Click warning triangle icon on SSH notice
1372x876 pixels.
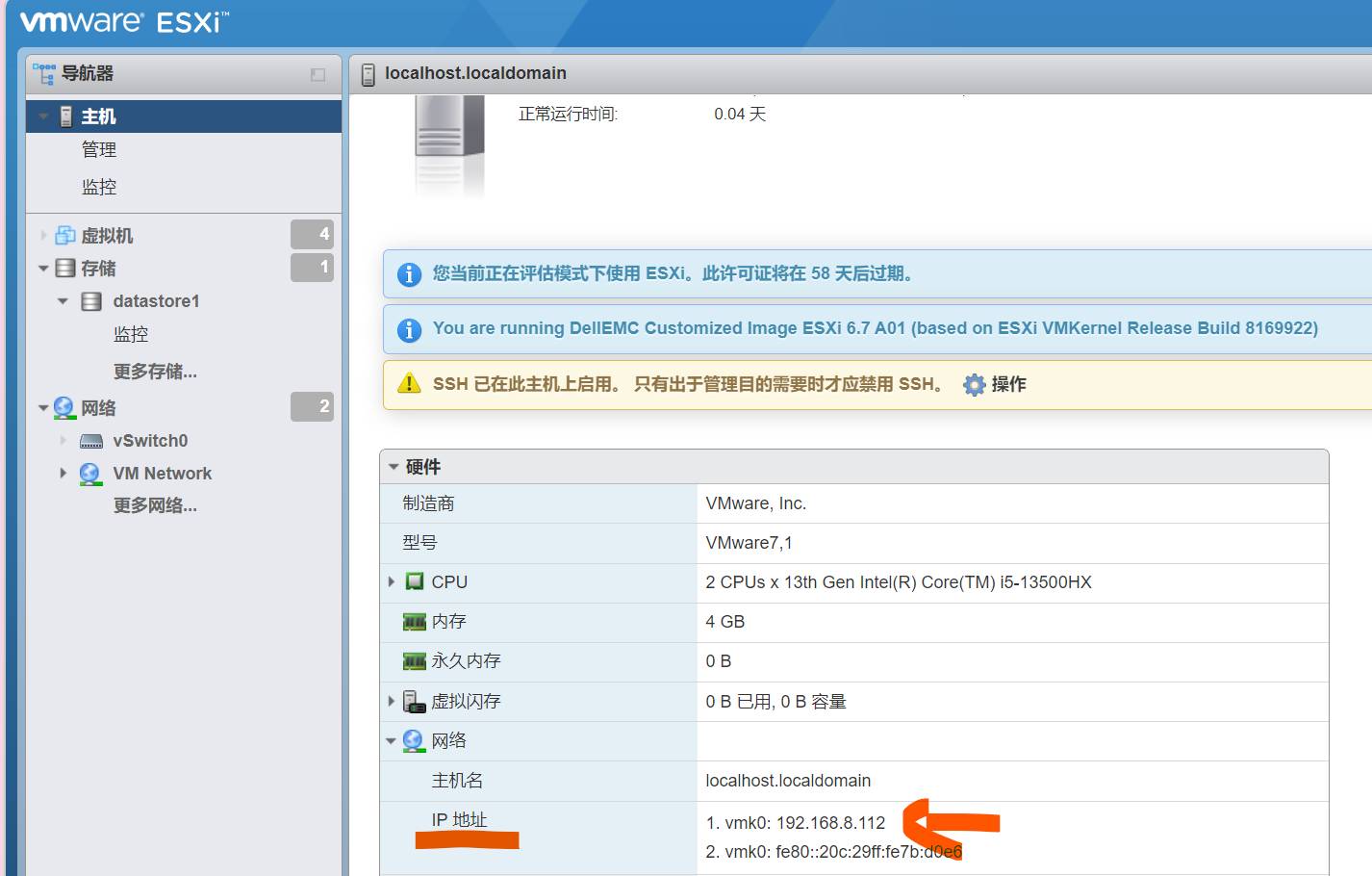point(409,383)
